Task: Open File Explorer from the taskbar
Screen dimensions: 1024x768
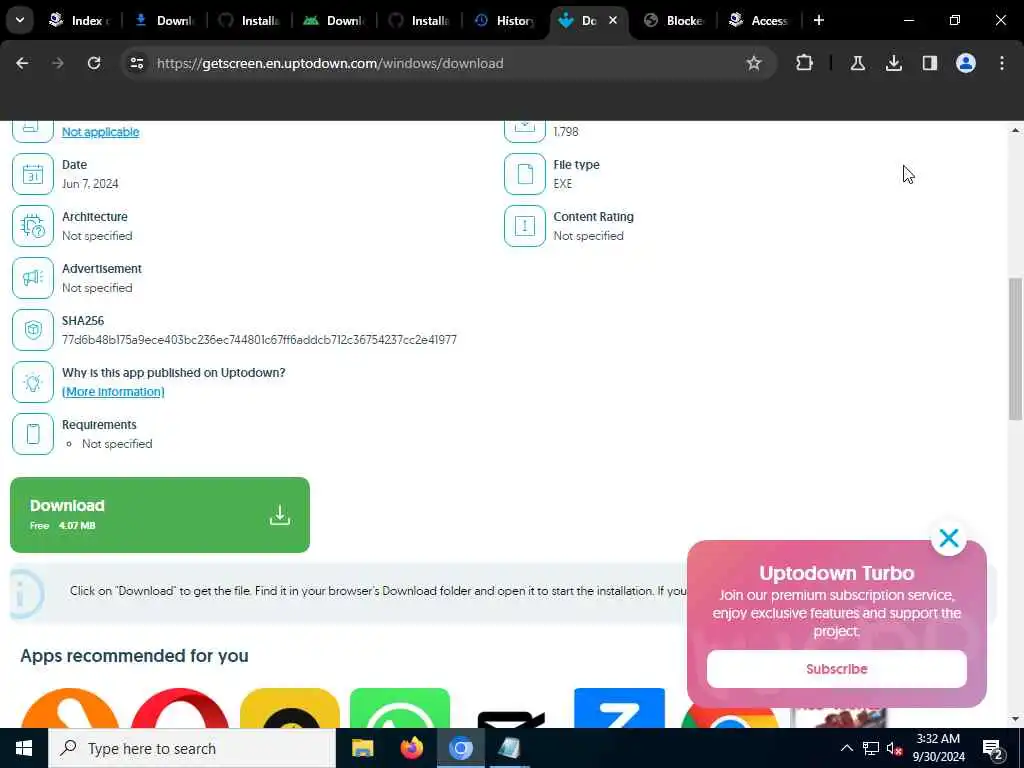Action: pyautogui.click(x=362, y=748)
